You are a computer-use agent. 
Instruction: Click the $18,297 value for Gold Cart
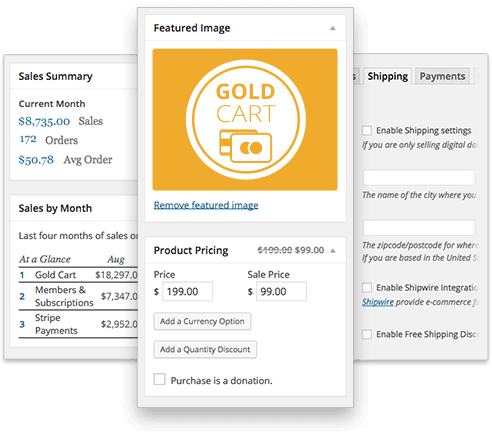pyautogui.click(x=116, y=275)
